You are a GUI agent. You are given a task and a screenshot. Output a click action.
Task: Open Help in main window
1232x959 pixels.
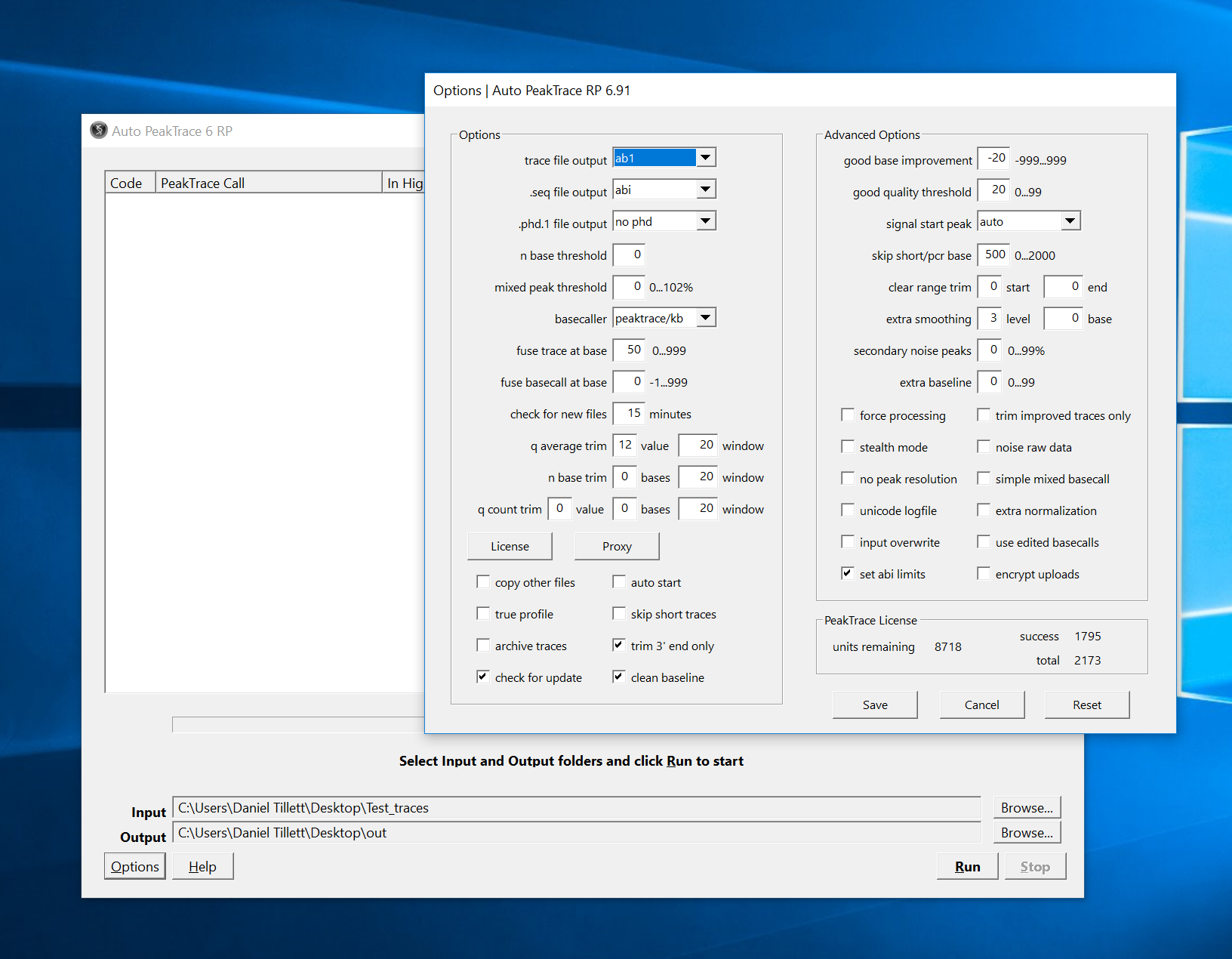(202, 866)
